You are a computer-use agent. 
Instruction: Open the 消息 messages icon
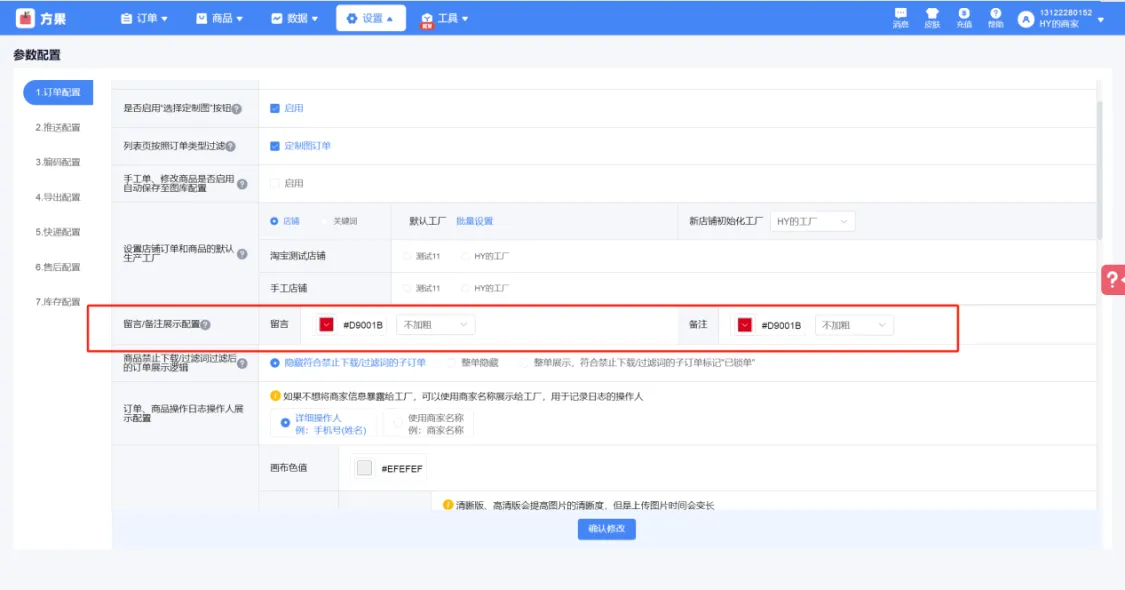[x=900, y=17]
